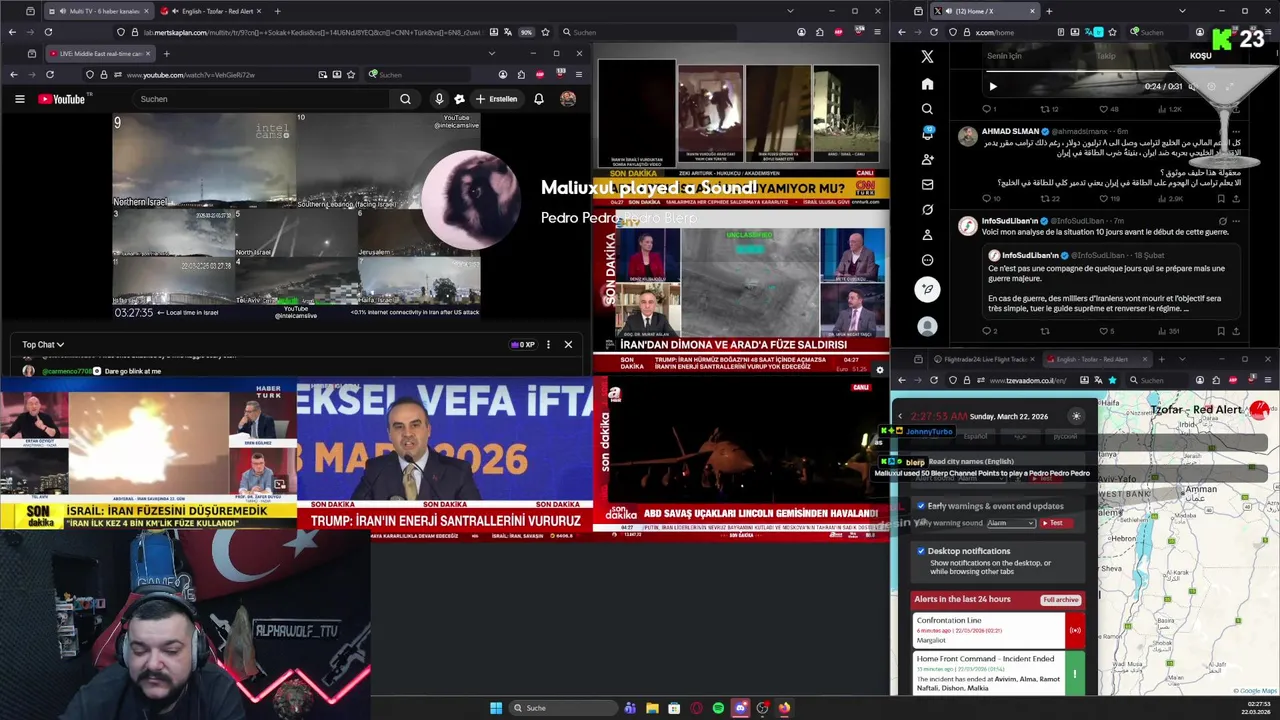Image resolution: width=1280 pixels, height=720 pixels.
Task: Click the YouTube logo
Action: coord(62,99)
